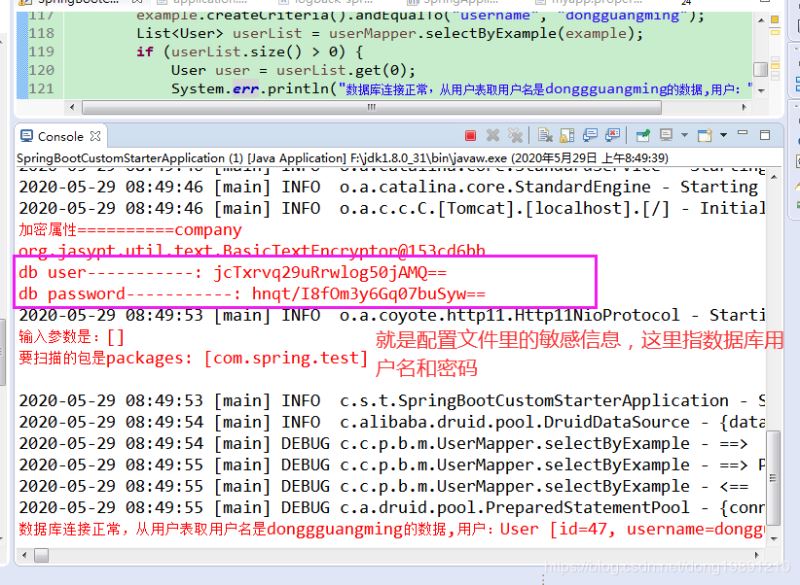Click the console vertical scrollbar up arrow
800x585 pixels.
click(774, 177)
